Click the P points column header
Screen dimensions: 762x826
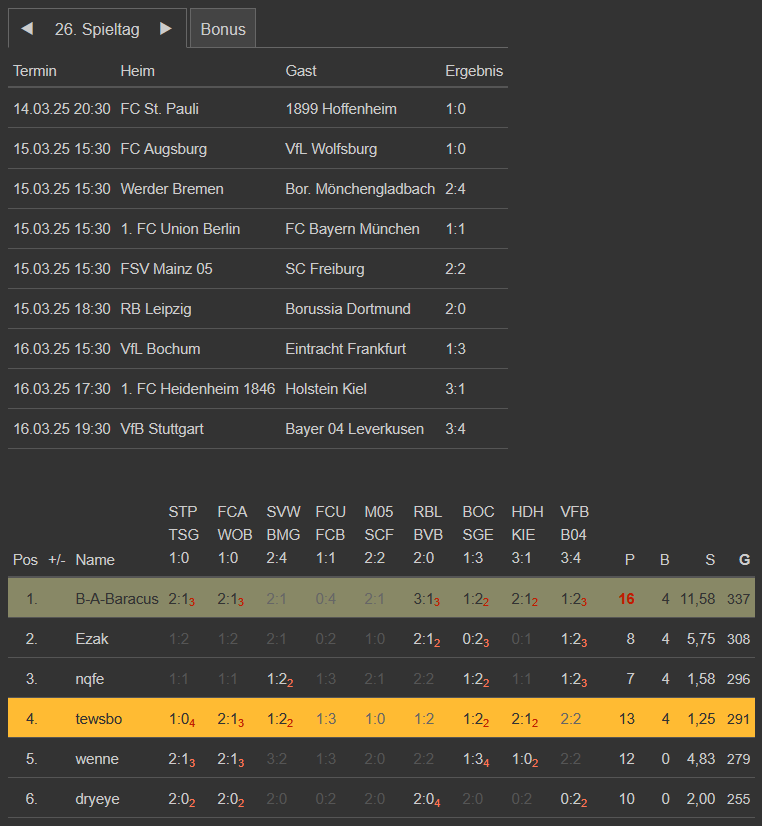click(629, 560)
